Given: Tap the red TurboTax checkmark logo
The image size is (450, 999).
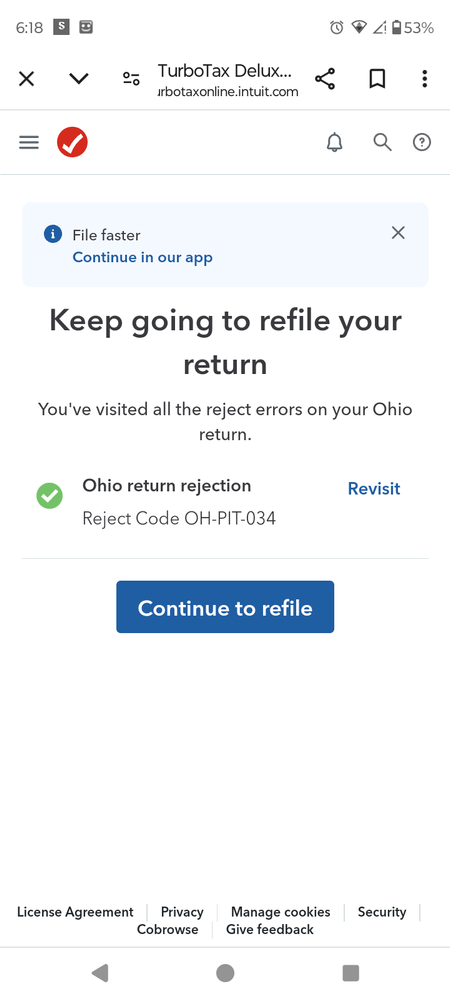Looking at the screenshot, I should tap(72, 142).
